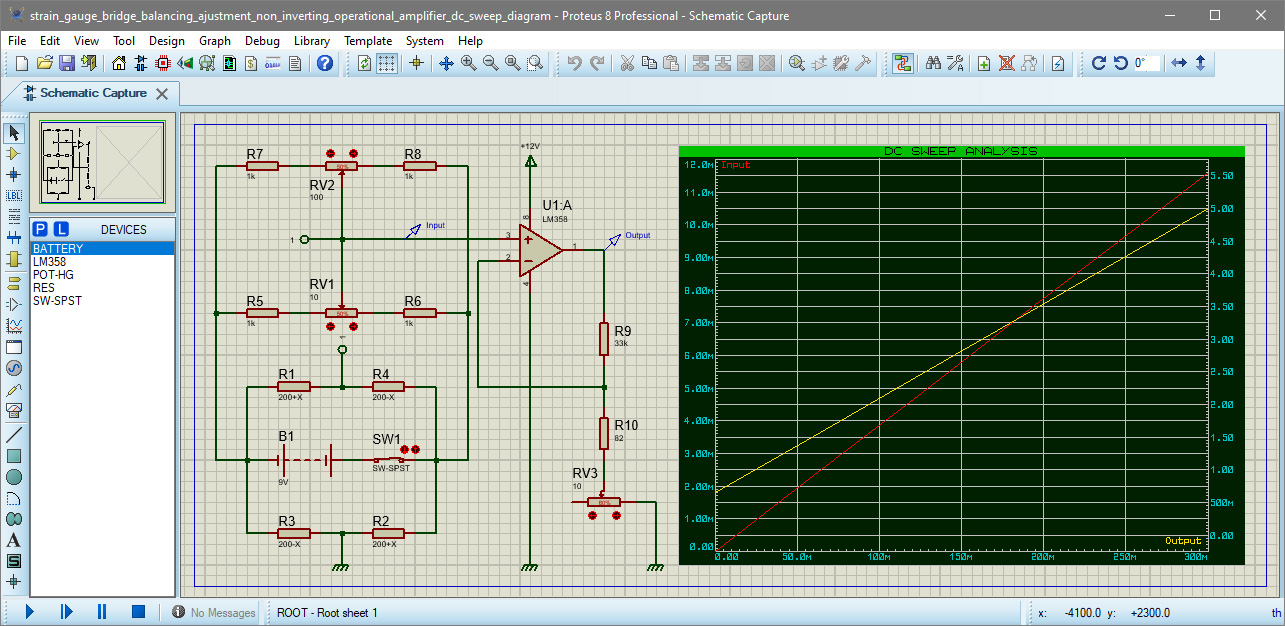Click the Undo arrow icon
1285x626 pixels.
pos(574,63)
